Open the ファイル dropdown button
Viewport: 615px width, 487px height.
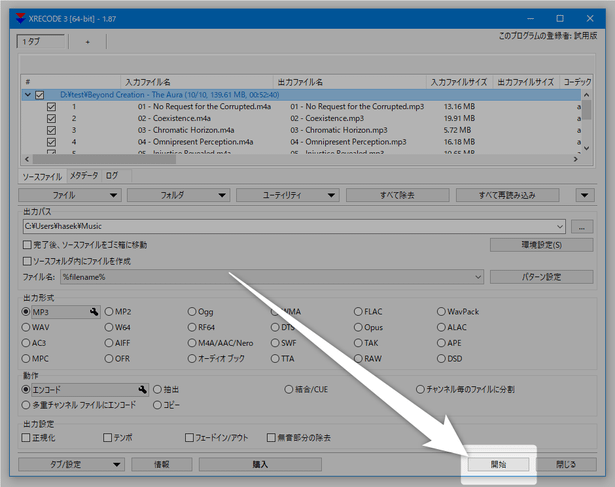70,195
